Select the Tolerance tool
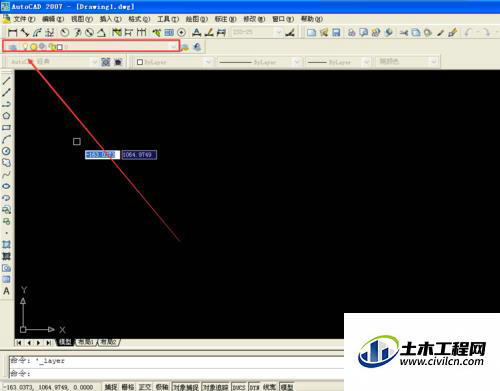Viewport: 500px width, 391px height. [x=169, y=33]
